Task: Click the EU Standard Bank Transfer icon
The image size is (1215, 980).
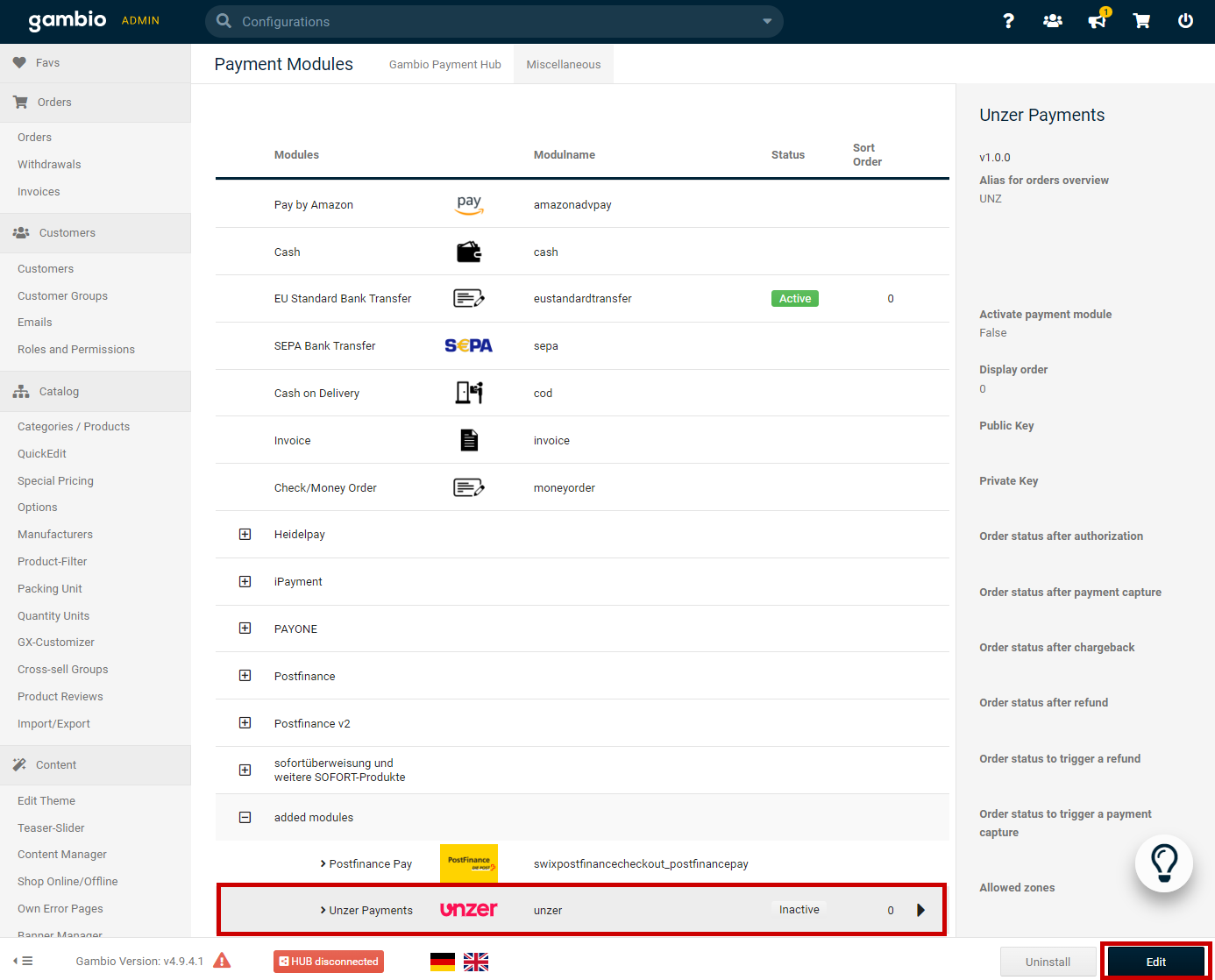Action: 469,299
